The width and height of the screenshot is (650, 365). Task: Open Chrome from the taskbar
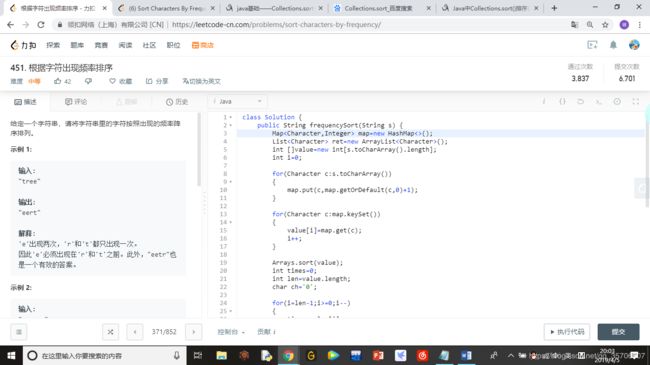click(288, 355)
